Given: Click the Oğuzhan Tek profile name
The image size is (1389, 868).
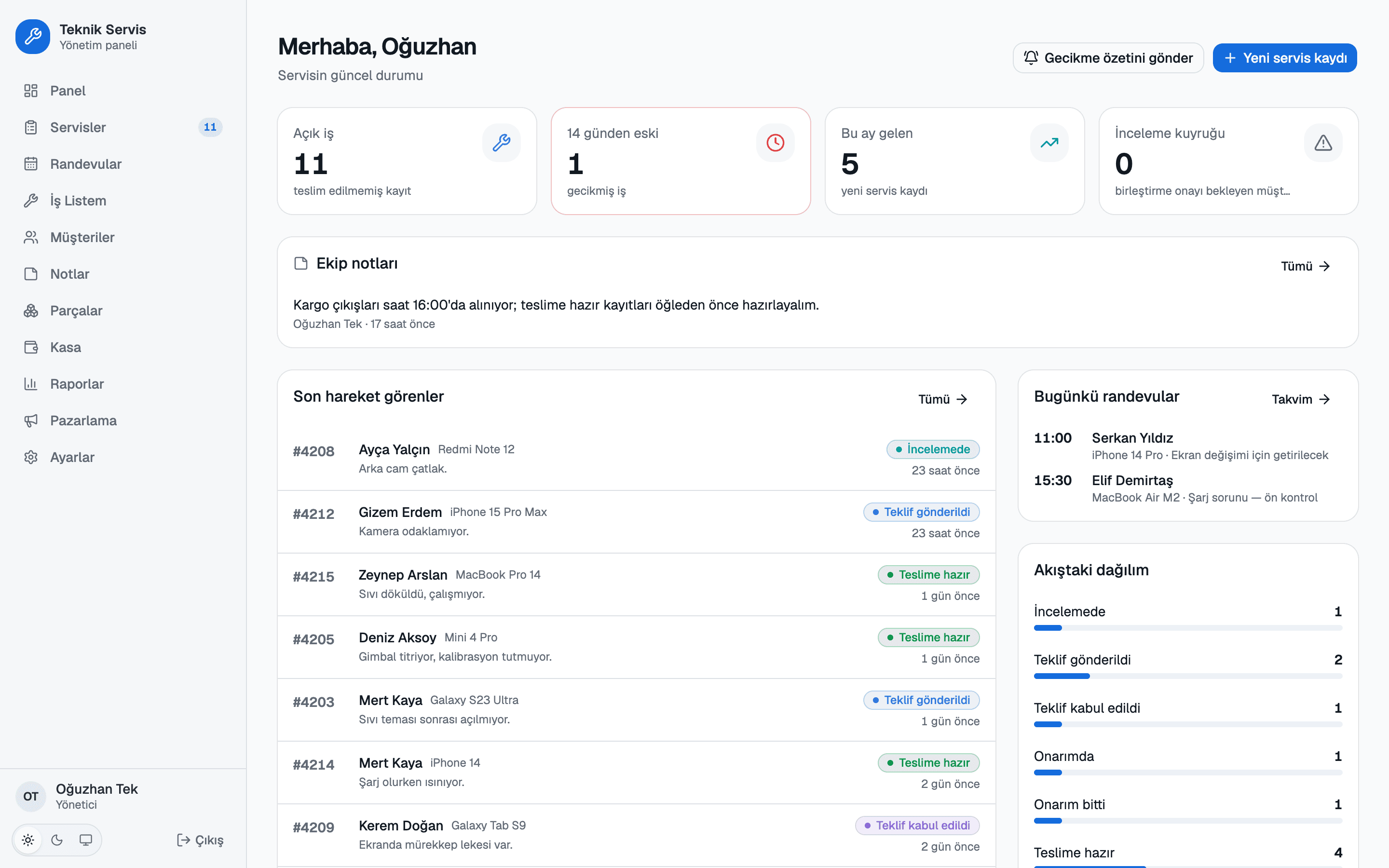Looking at the screenshot, I should pyautogui.click(x=96, y=789).
